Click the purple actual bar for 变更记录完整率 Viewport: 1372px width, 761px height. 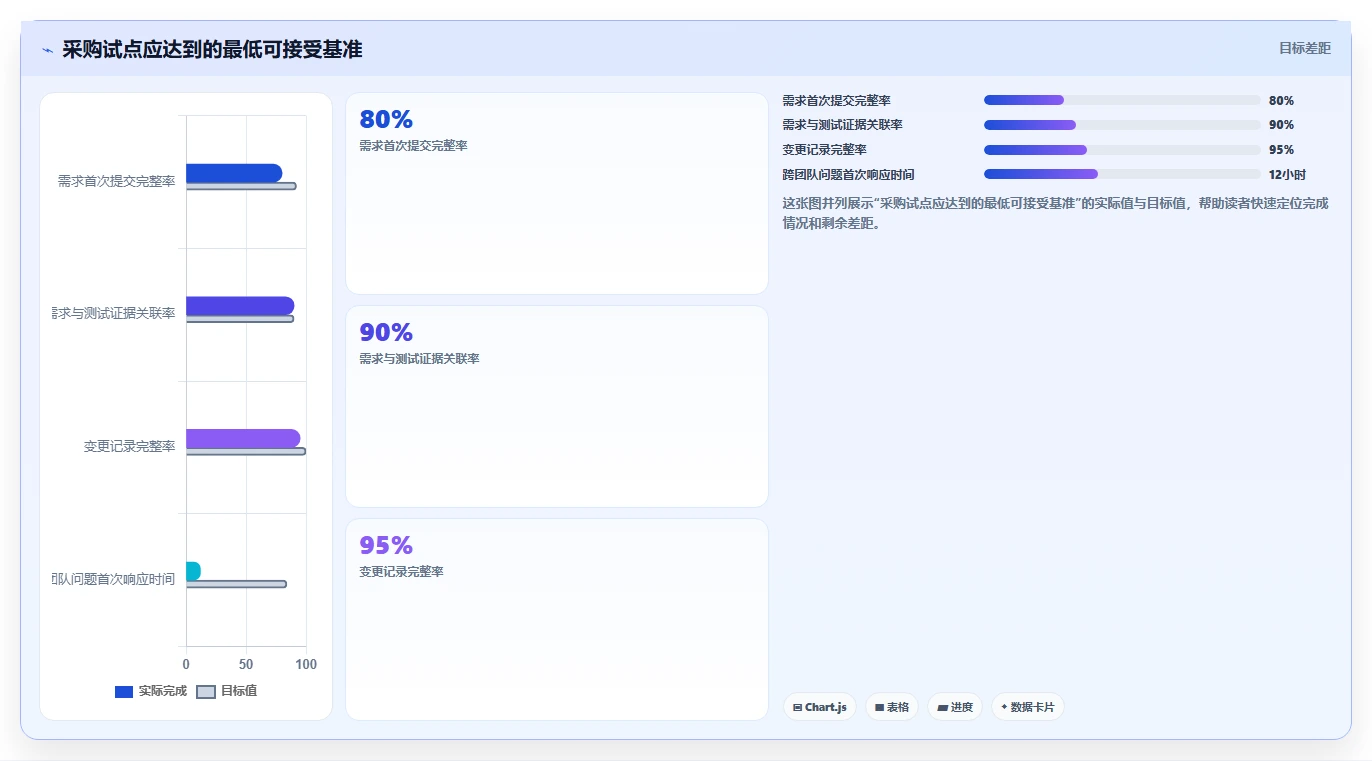243,438
